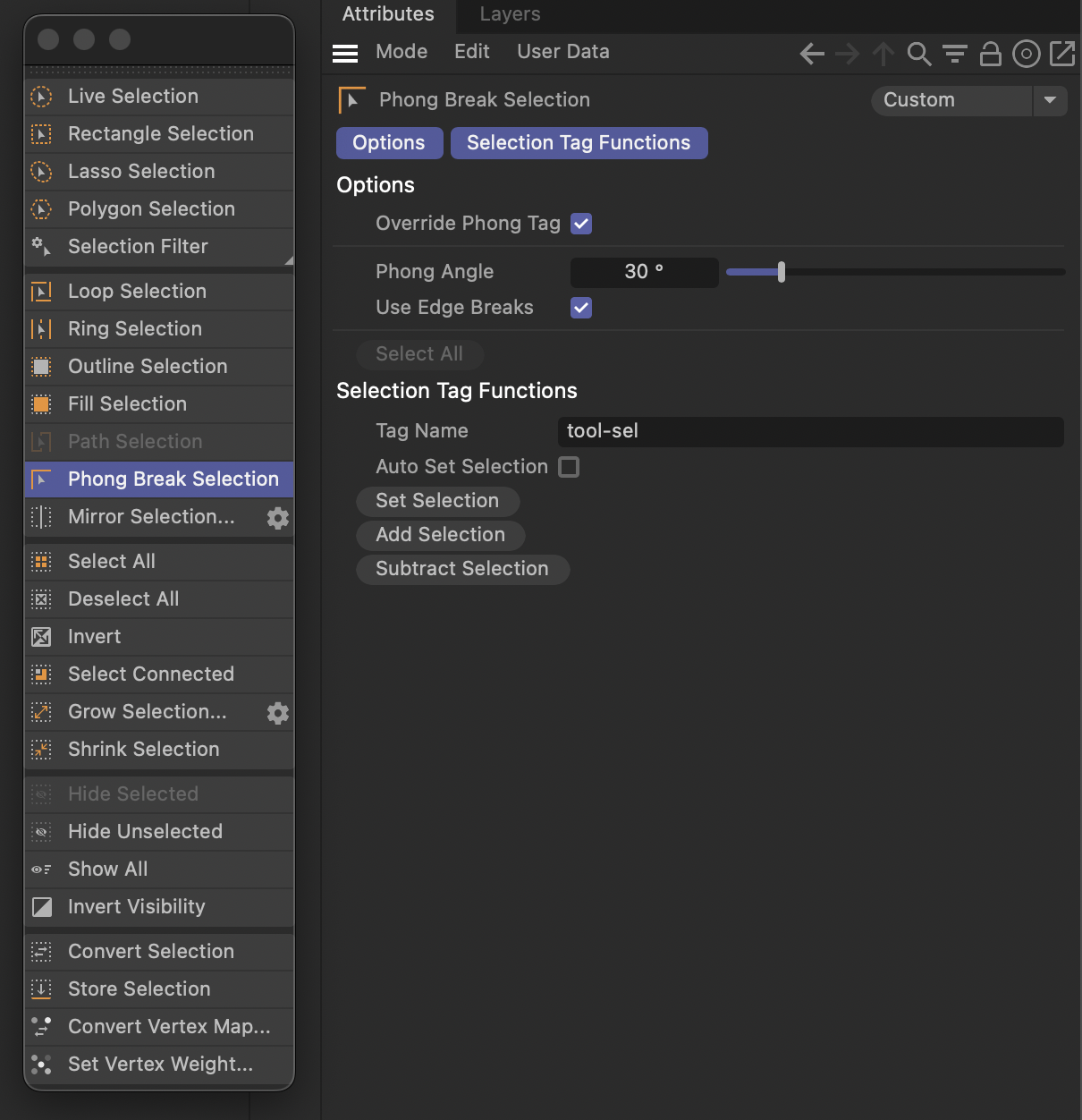Screen dimensions: 1082x1120
Task: Click the Set Selection button
Action: tap(438, 501)
